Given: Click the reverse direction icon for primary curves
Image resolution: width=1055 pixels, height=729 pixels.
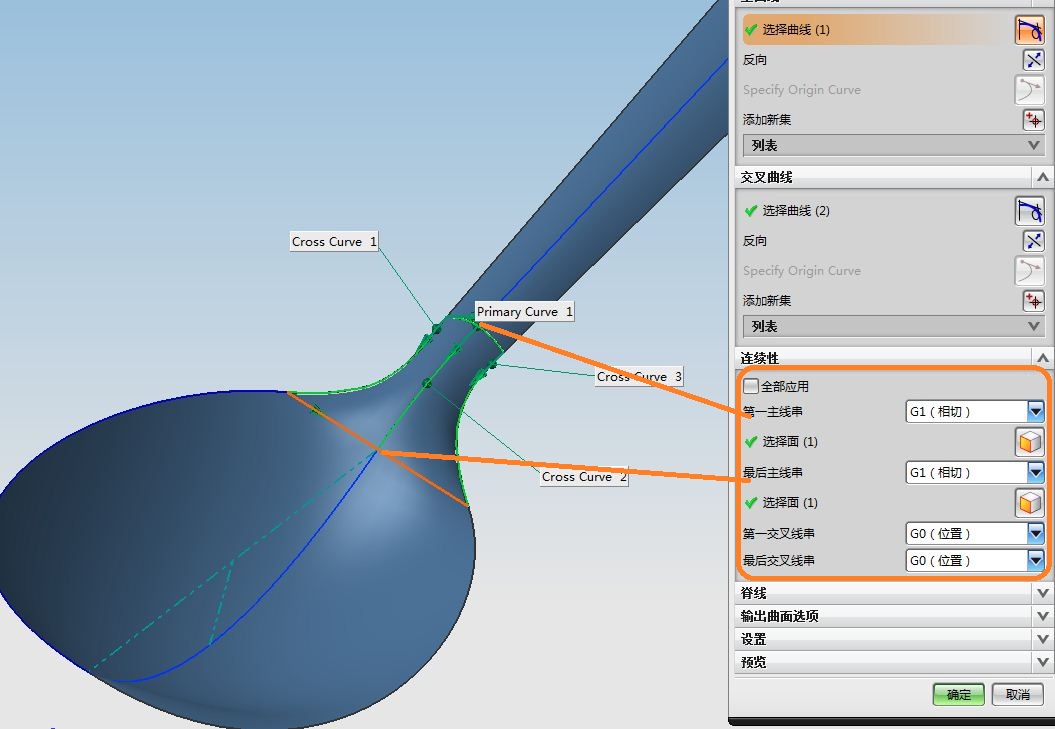Looking at the screenshot, I should 1033,60.
